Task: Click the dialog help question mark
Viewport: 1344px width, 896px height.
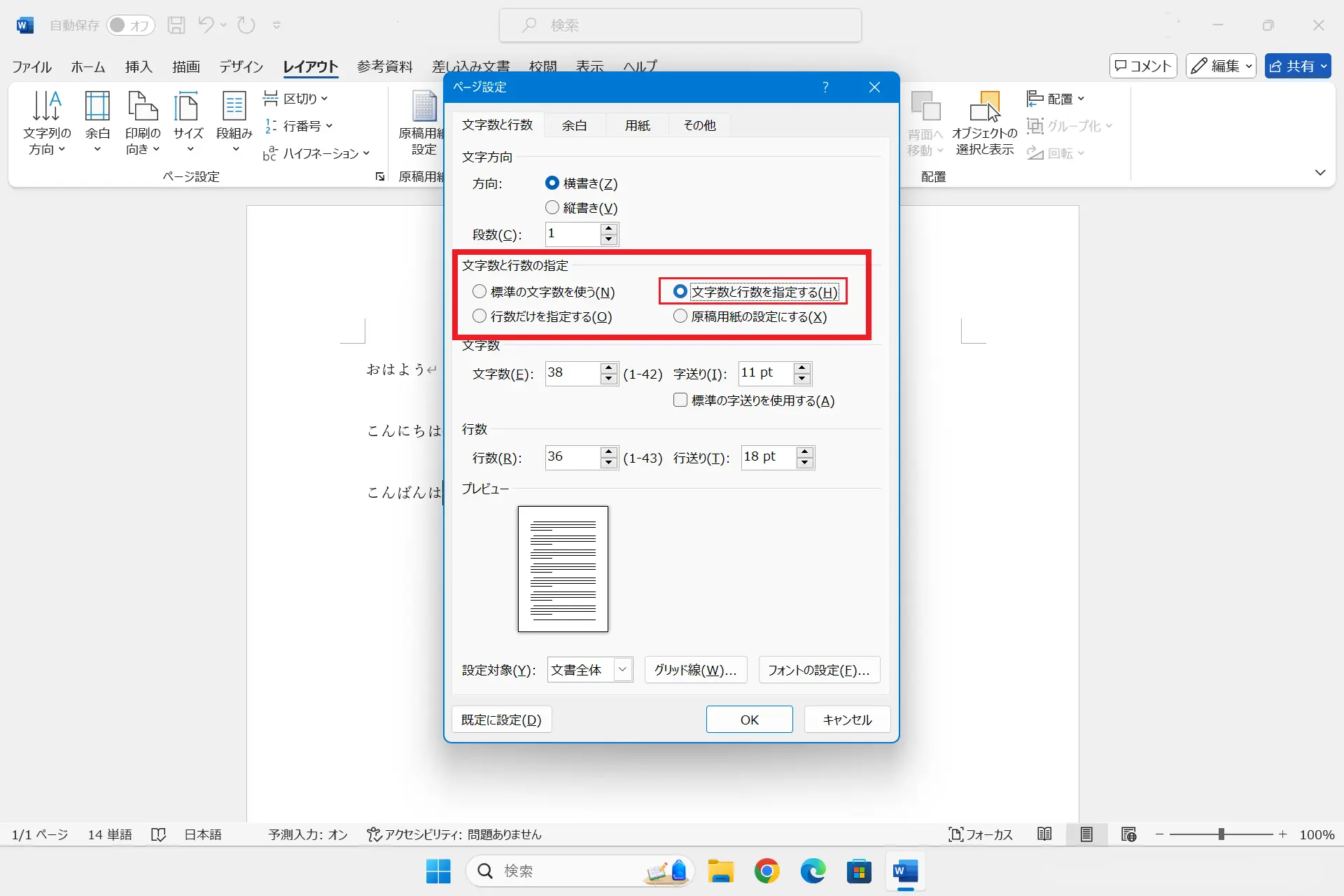Action: coord(825,87)
